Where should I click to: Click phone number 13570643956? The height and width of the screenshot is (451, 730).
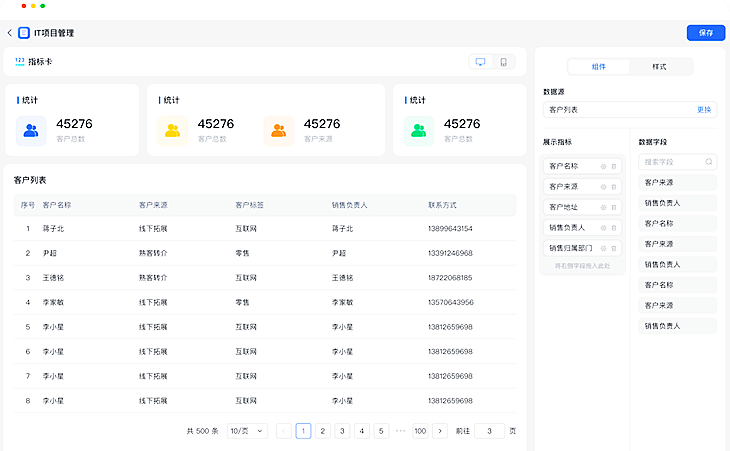coord(451,303)
